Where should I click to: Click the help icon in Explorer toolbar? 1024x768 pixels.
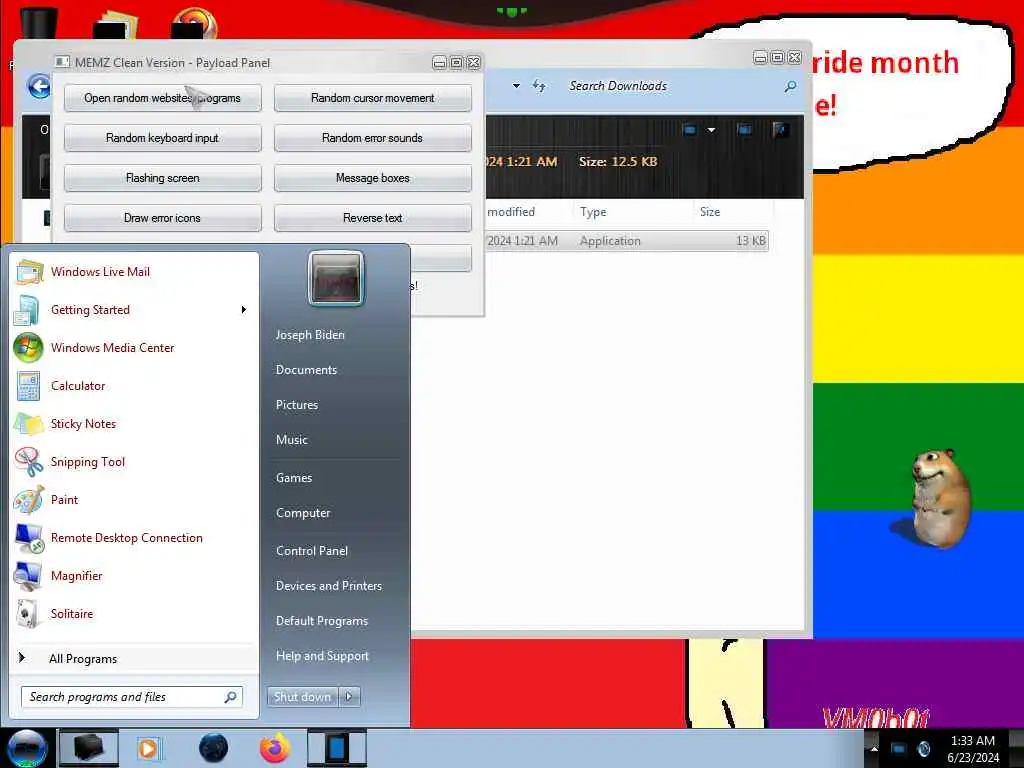click(x=780, y=130)
